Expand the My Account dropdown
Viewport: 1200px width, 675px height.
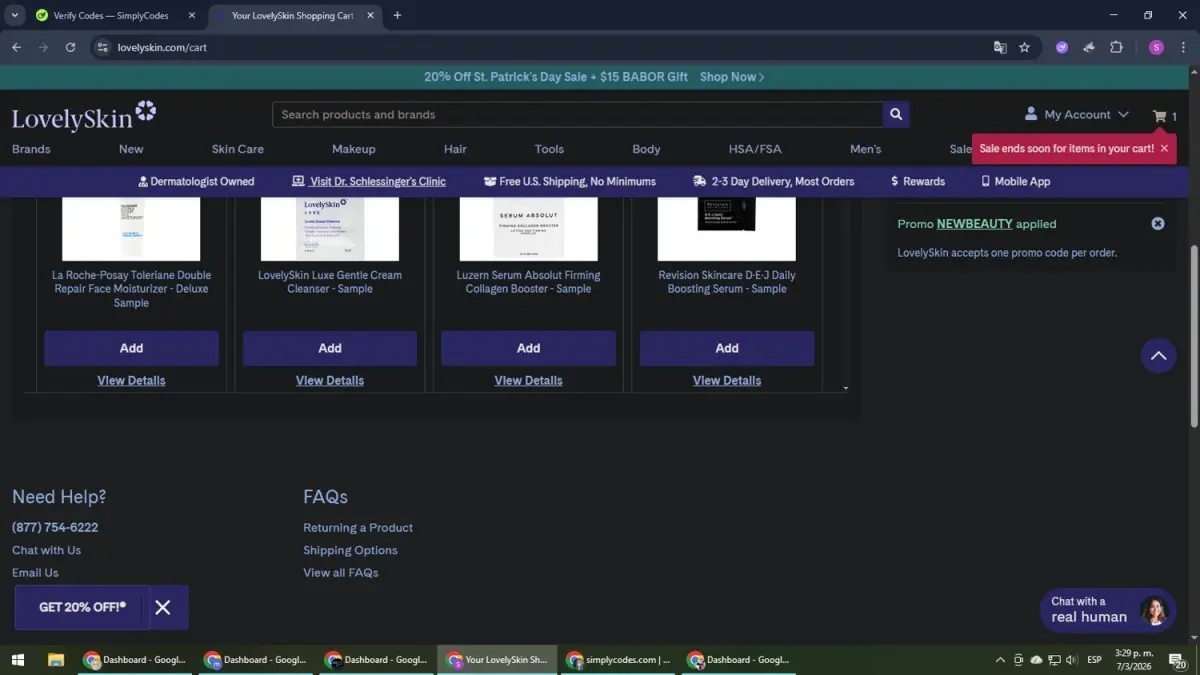(x=1076, y=114)
